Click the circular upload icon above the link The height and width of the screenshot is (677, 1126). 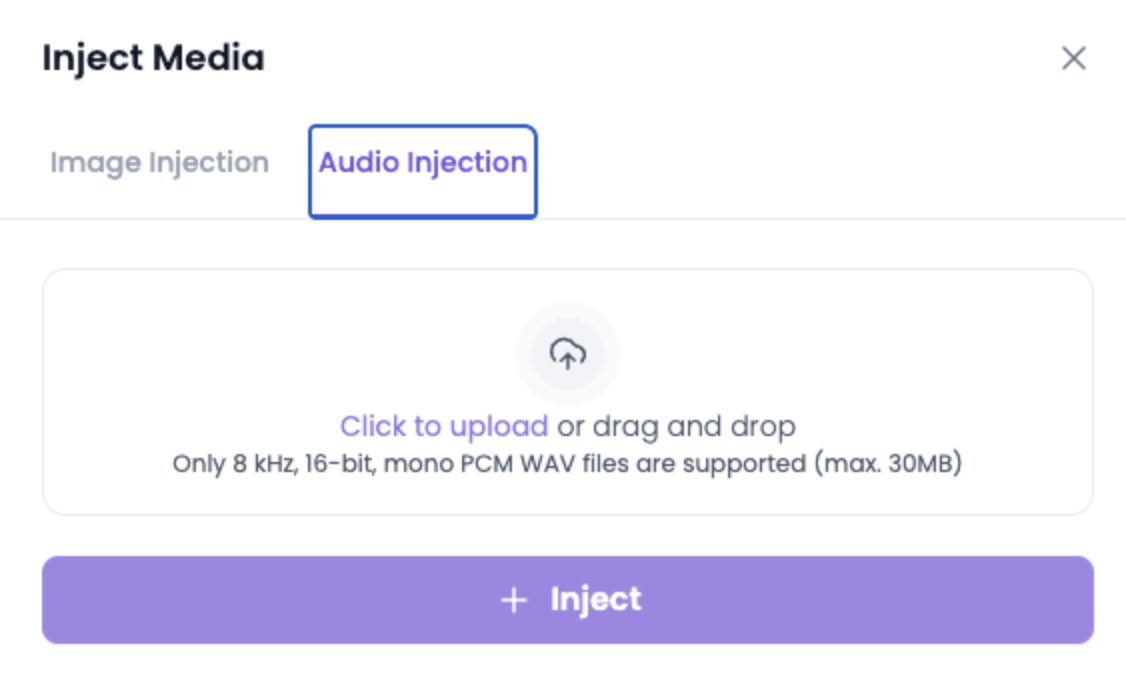[567, 352]
